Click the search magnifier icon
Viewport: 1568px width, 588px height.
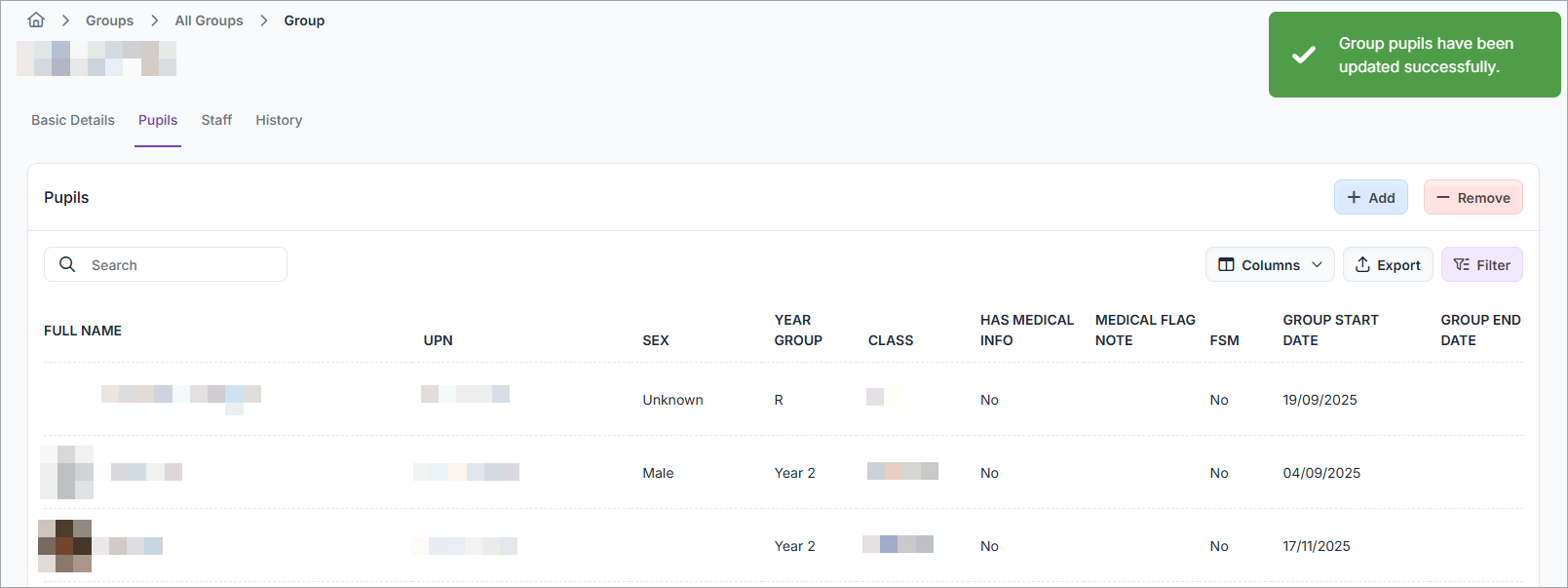67,264
